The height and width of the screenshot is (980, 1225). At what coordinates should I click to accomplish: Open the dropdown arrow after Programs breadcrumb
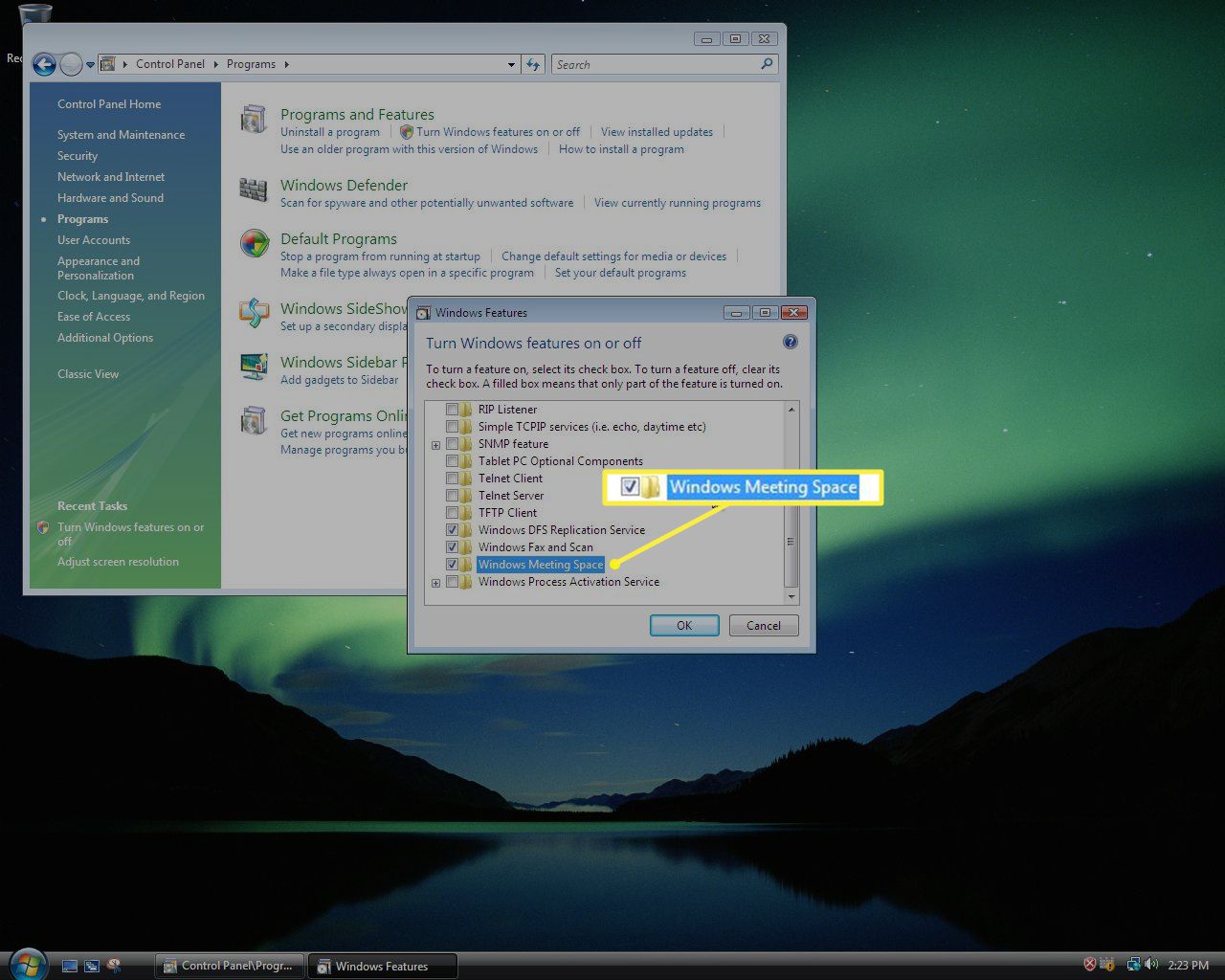[285, 64]
